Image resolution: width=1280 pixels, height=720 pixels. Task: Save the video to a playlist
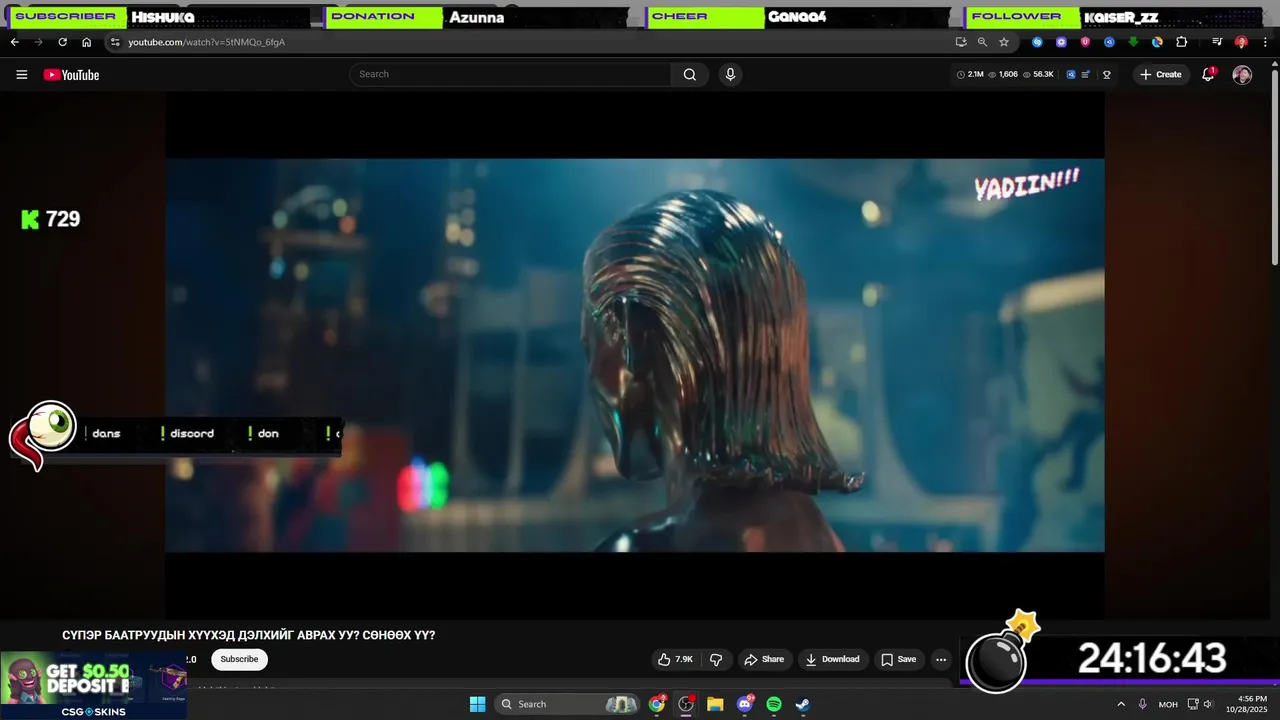click(898, 659)
